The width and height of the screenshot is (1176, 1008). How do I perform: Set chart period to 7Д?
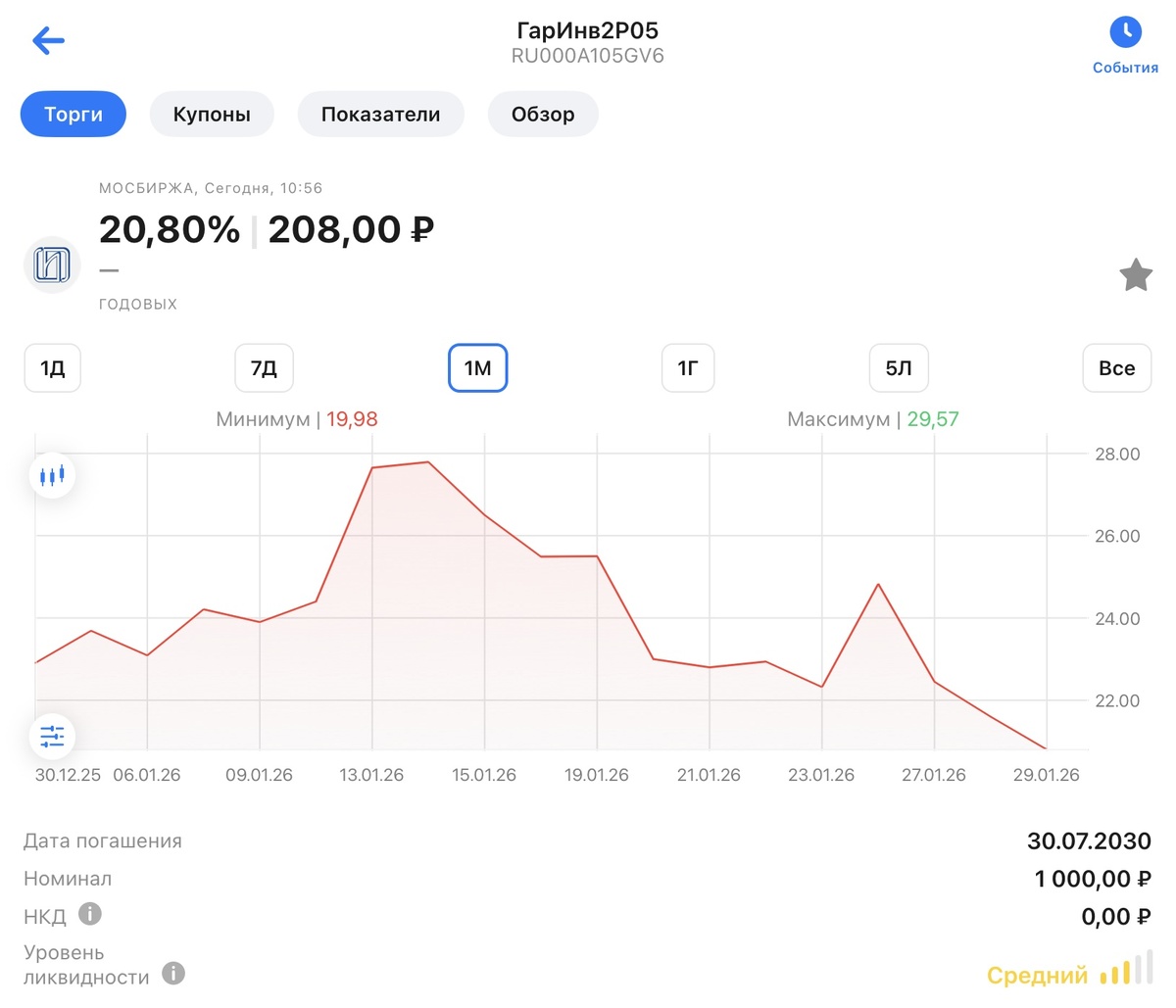(x=264, y=368)
